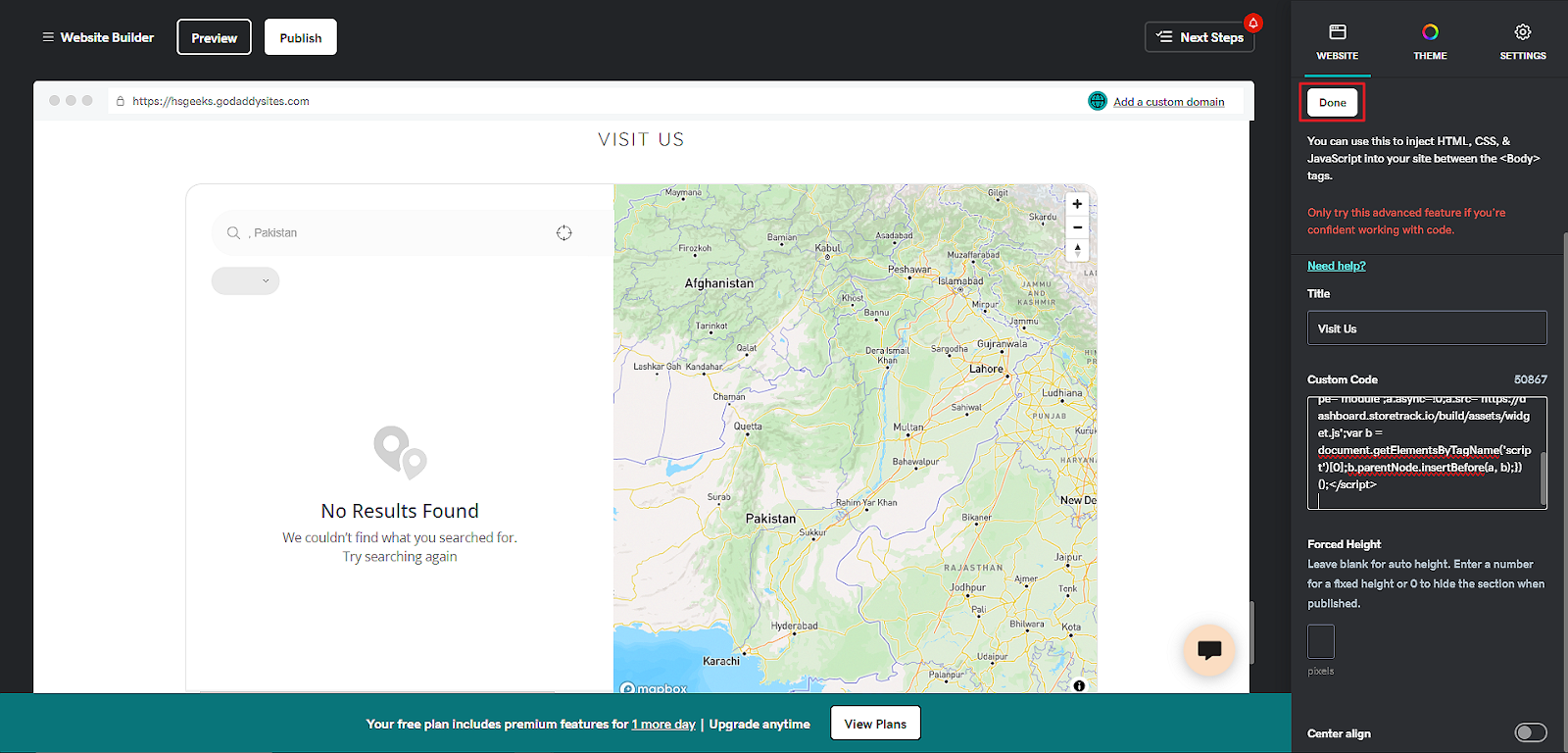The height and width of the screenshot is (753, 1568).
Task: Click the Publish button
Action: click(x=301, y=37)
